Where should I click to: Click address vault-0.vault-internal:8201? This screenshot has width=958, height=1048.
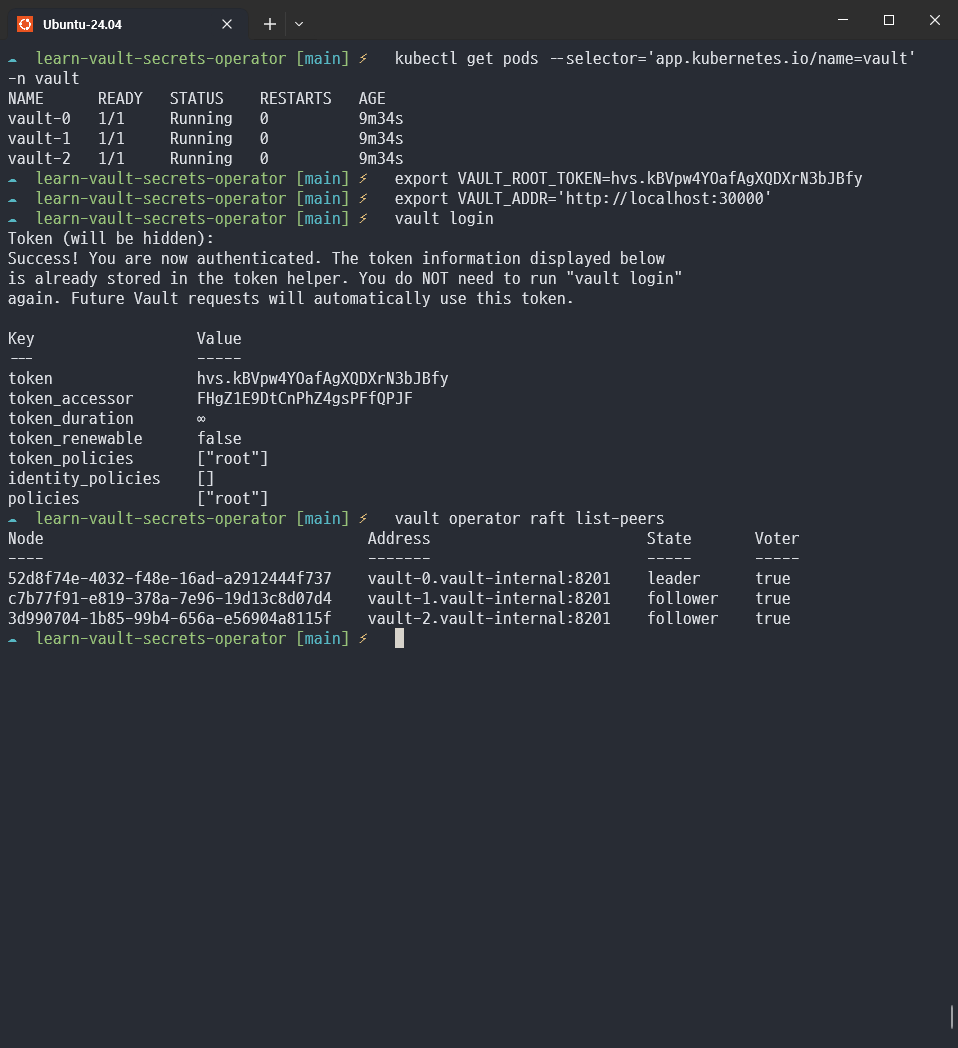pyautogui.click(x=489, y=579)
